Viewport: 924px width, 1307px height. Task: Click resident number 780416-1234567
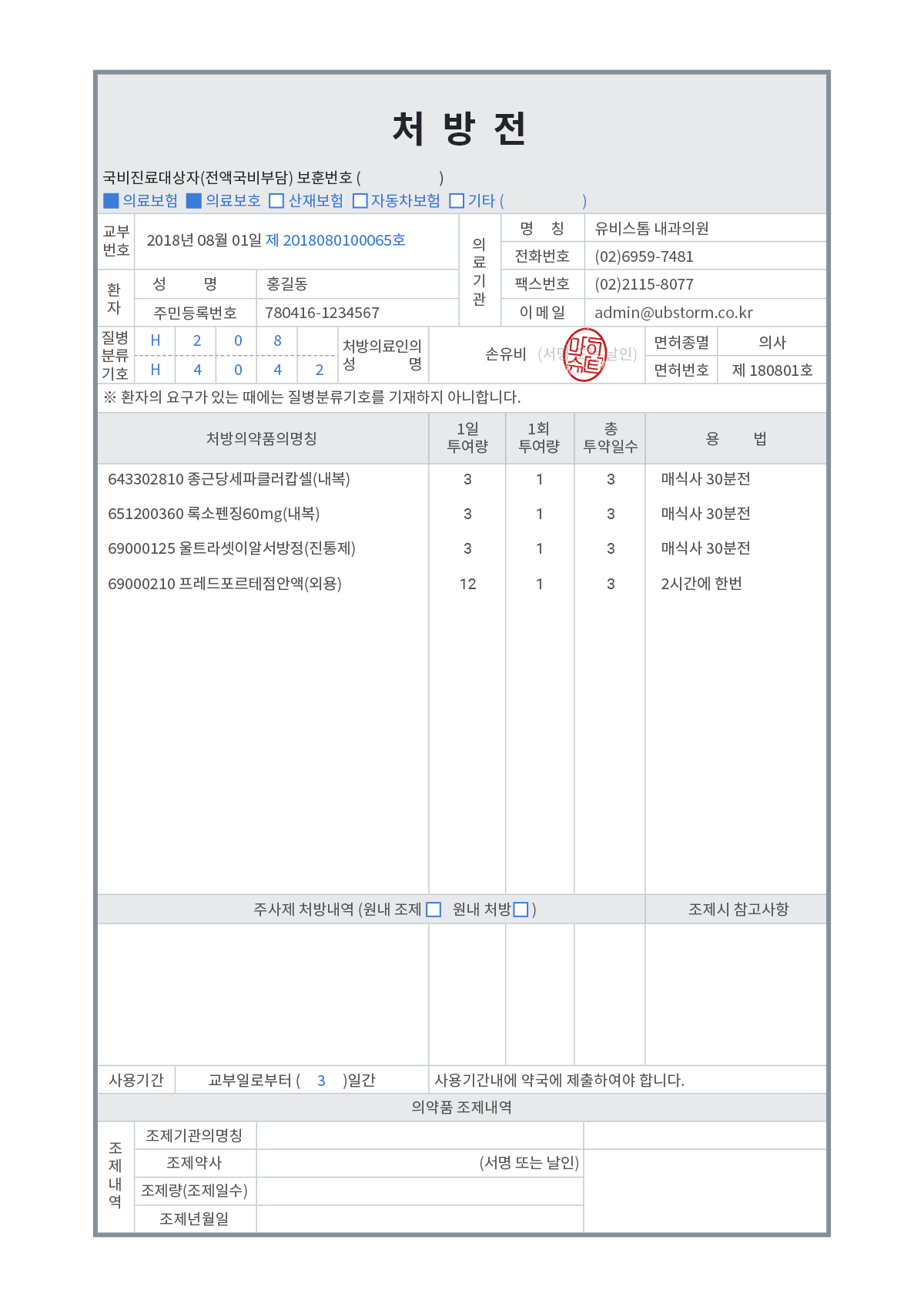tap(322, 313)
